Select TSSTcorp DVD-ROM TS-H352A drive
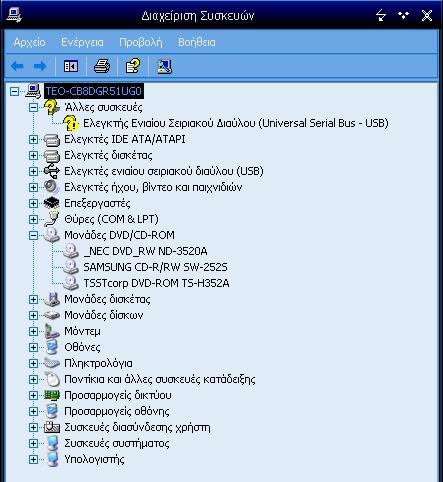The image size is (443, 482). [156, 283]
